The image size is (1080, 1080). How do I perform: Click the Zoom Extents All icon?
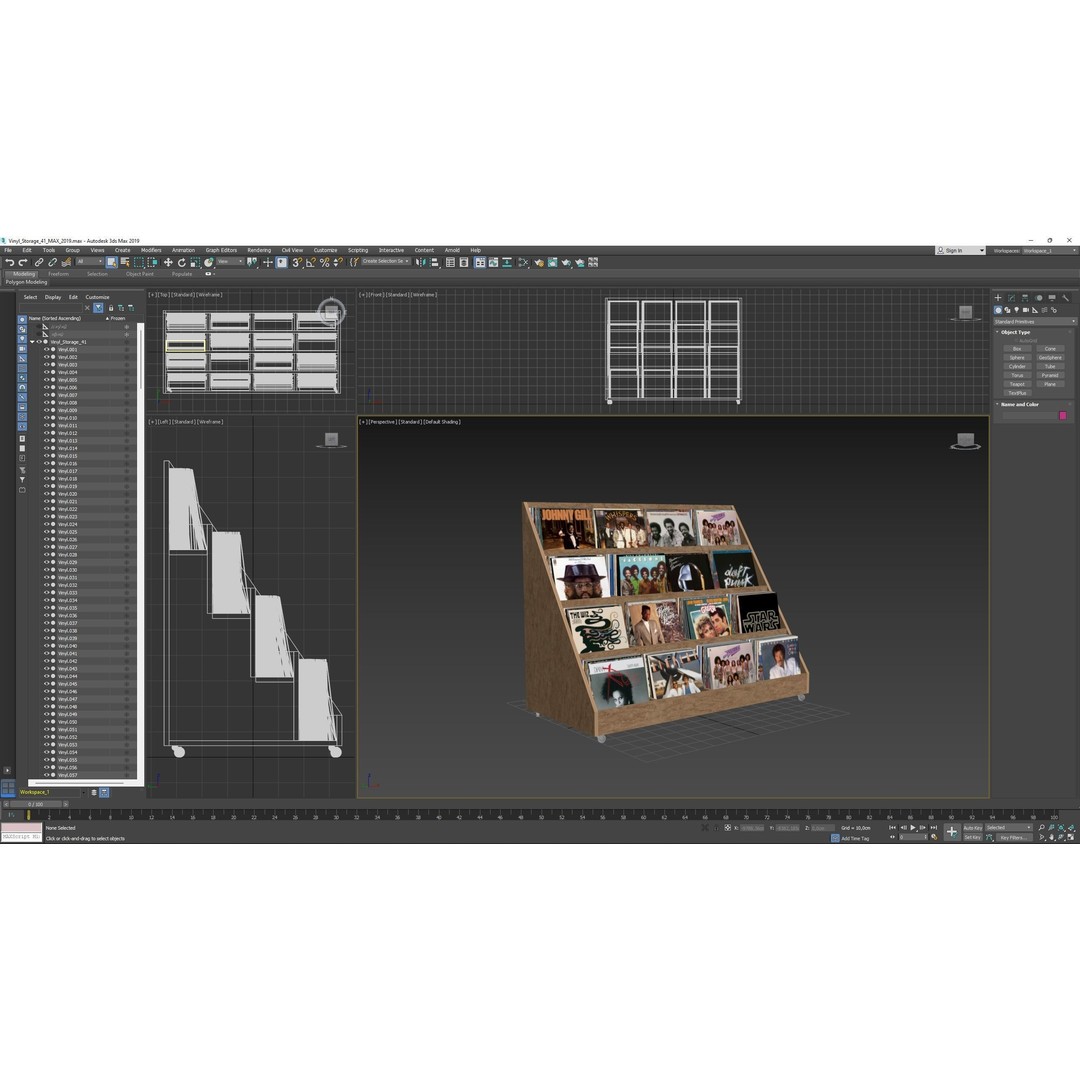(1071, 827)
